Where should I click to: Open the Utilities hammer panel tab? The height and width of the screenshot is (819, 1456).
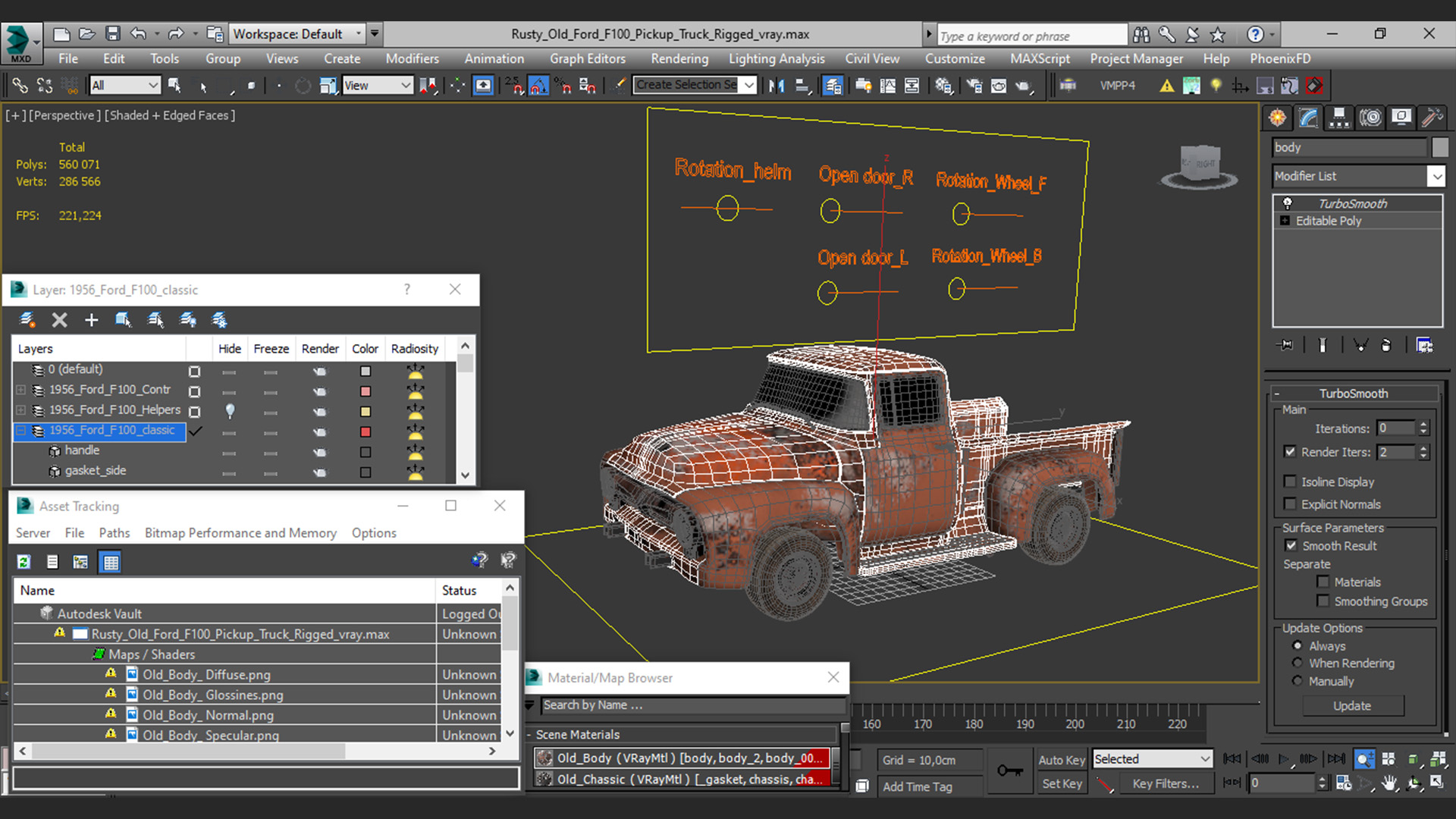click(1432, 118)
